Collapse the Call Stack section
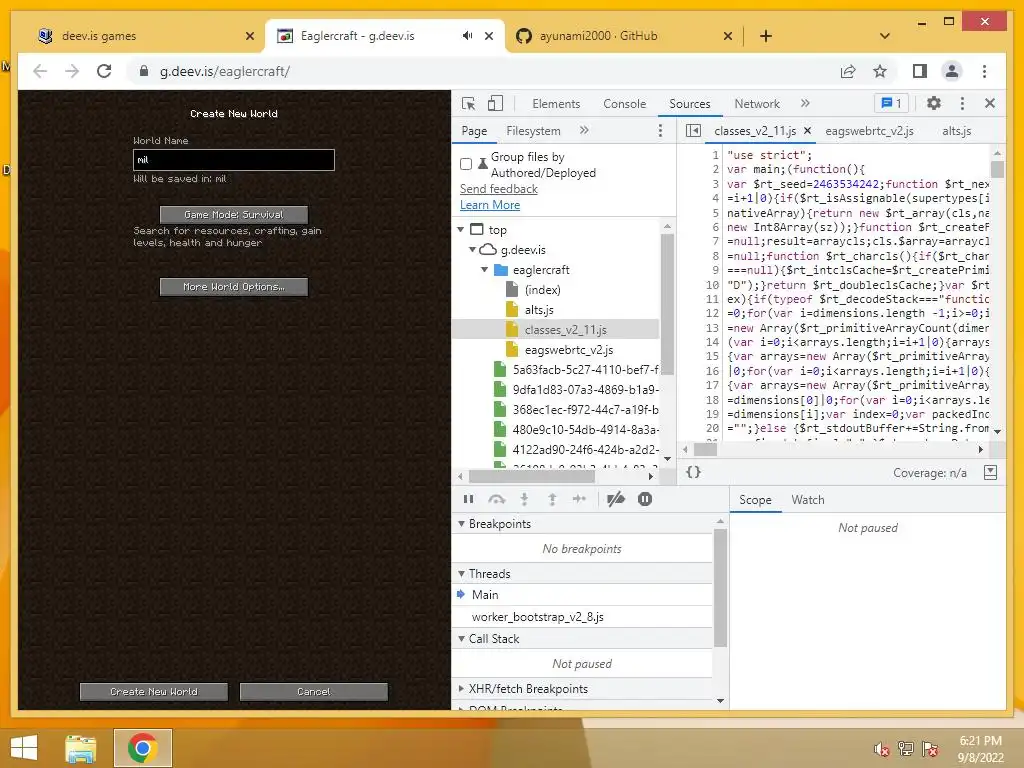This screenshot has height=768, width=1024. pos(461,639)
